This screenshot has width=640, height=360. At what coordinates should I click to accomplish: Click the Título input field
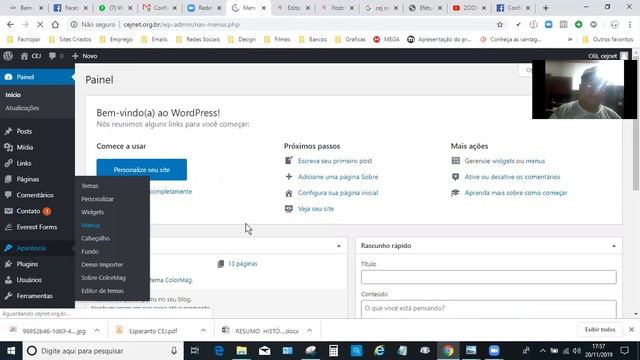tap(489, 277)
